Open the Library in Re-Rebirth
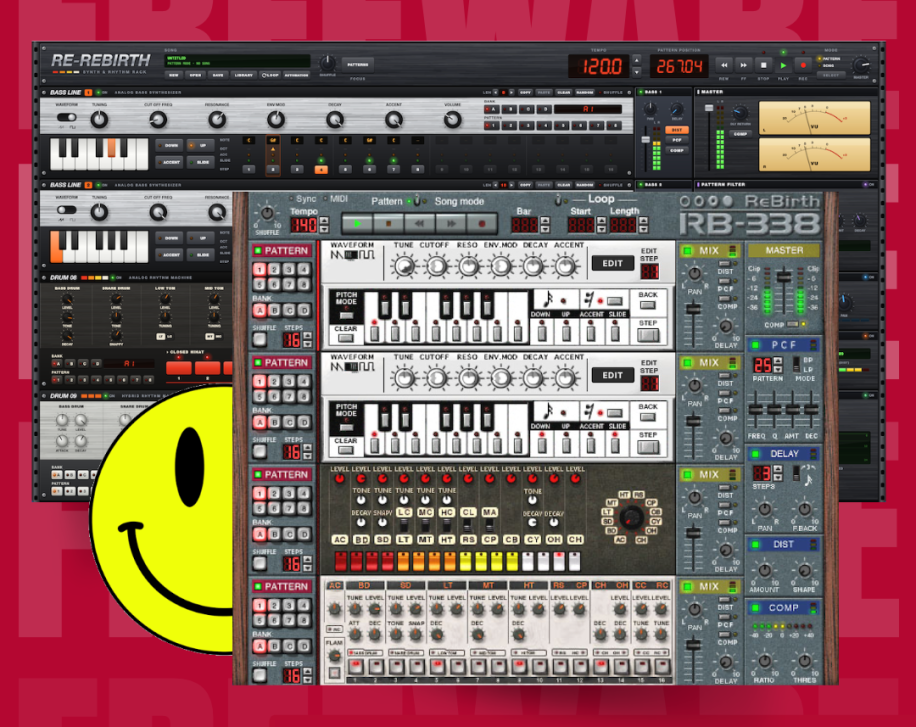This screenshot has height=727, width=916. pos(244,75)
